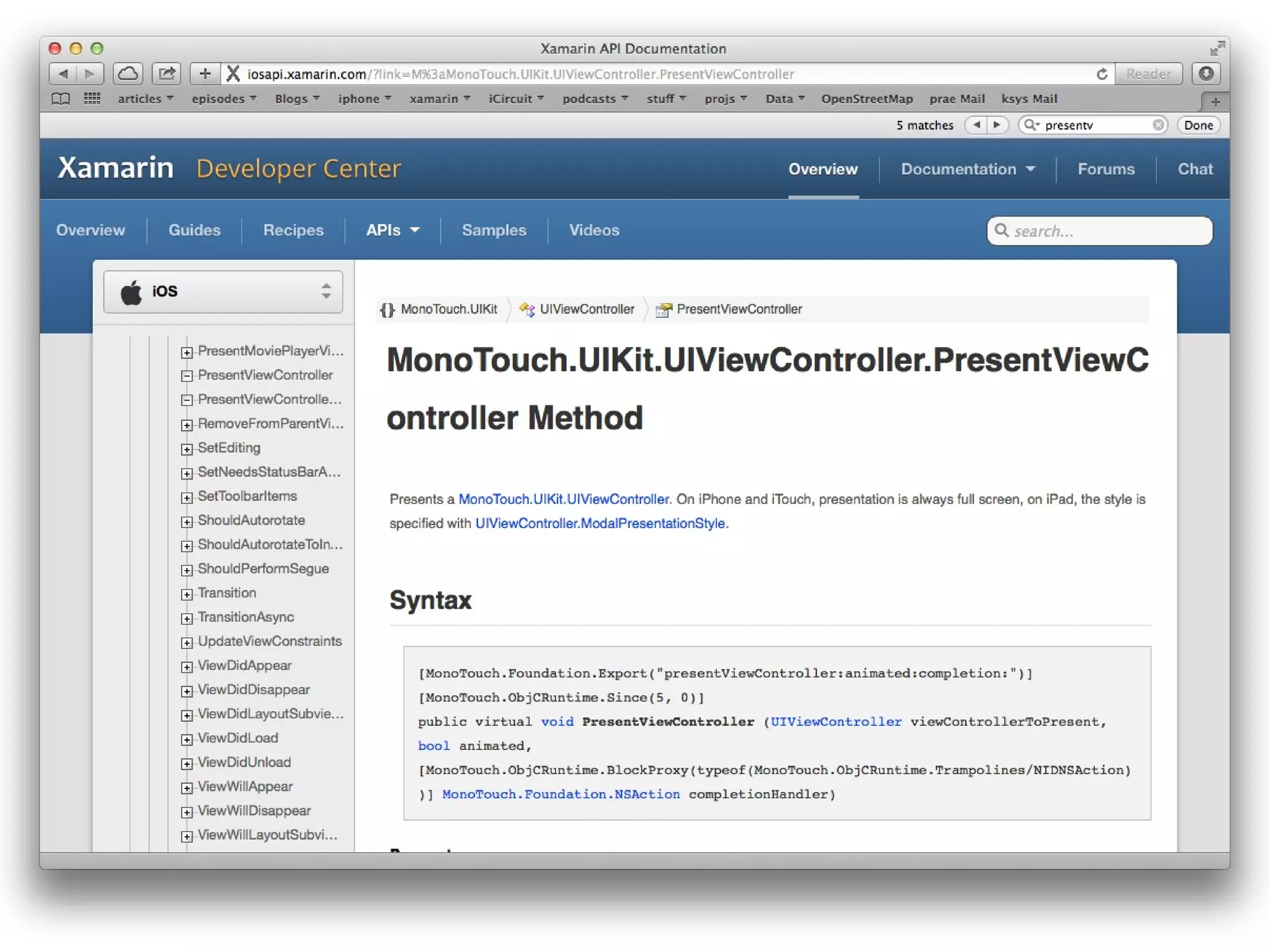
Task: Open the Documentation nav dropdown
Action: [967, 169]
